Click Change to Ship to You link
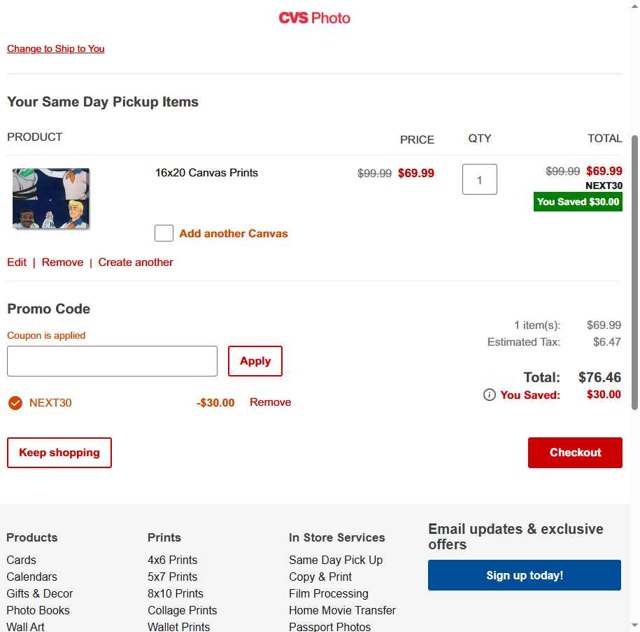 pyautogui.click(x=56, y=48)
